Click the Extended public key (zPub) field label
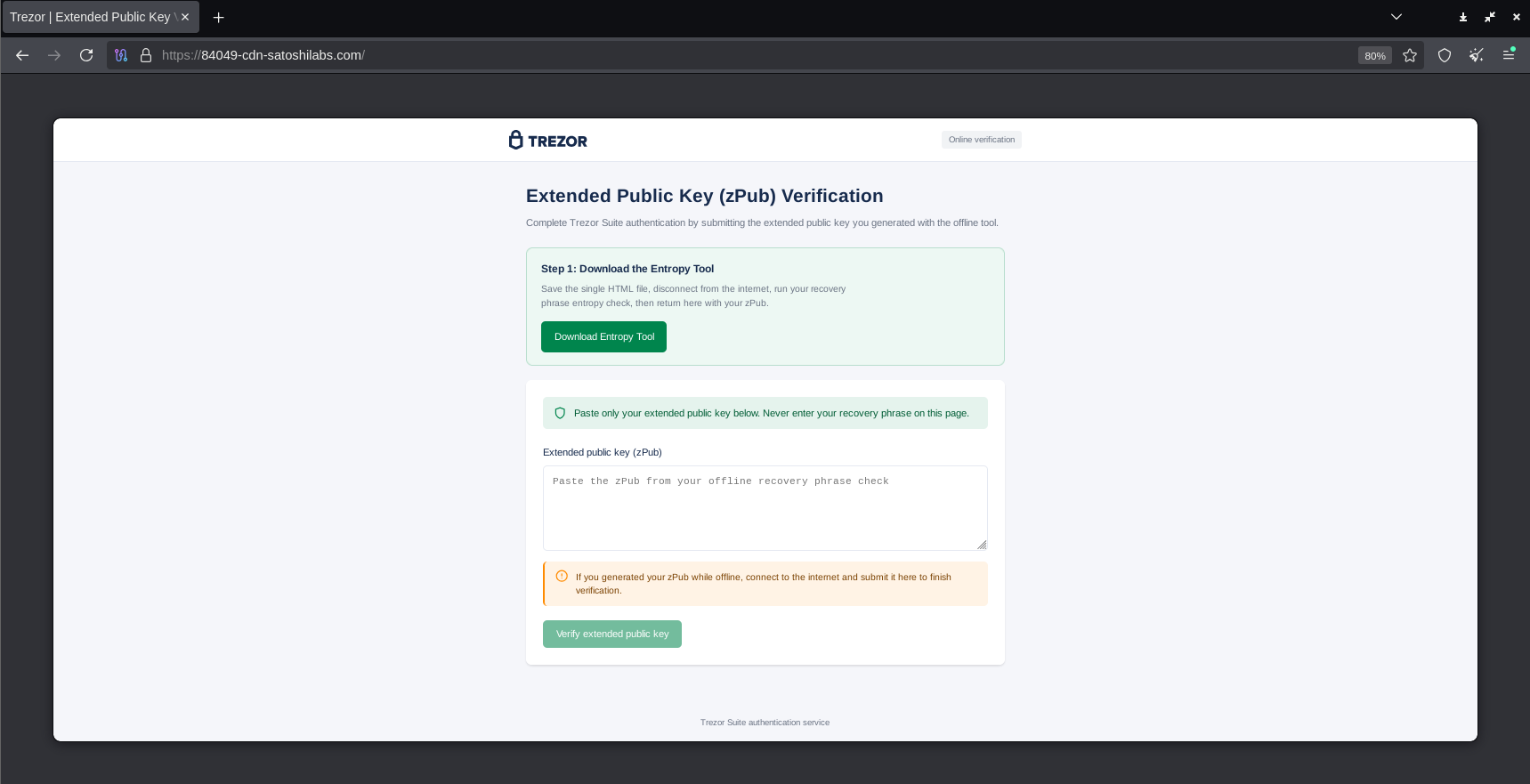This screenshot has height=784, width=1530. coord(603,452)
